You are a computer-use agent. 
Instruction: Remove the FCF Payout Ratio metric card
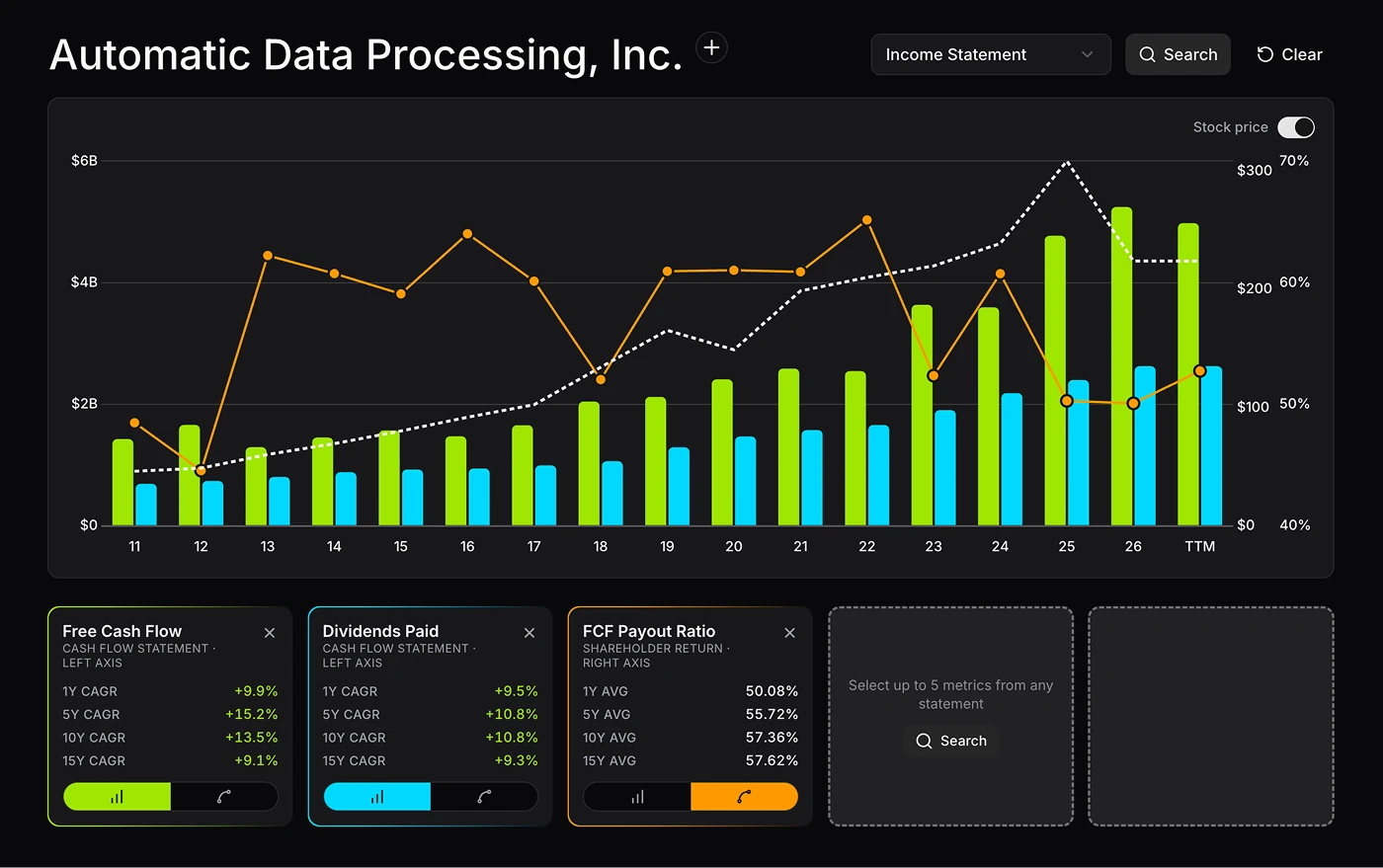tap(789, 633)
